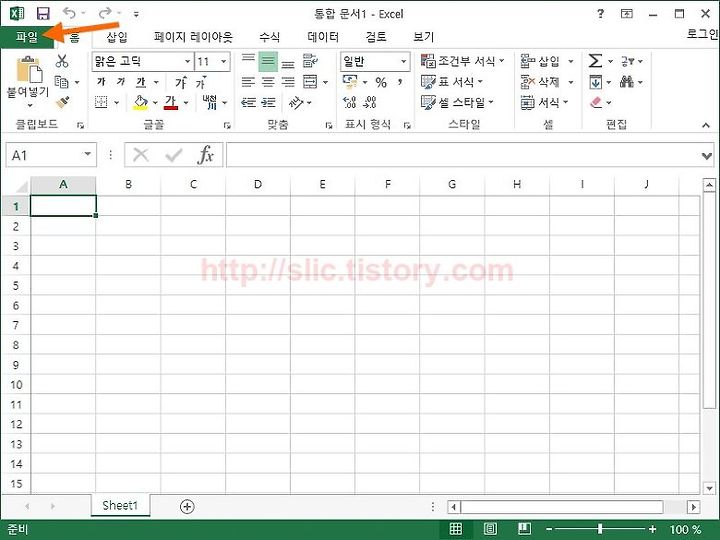Switch to the 보기 tab
The image size is (720, 540).
pyautogui.click(x=423, y=37)
